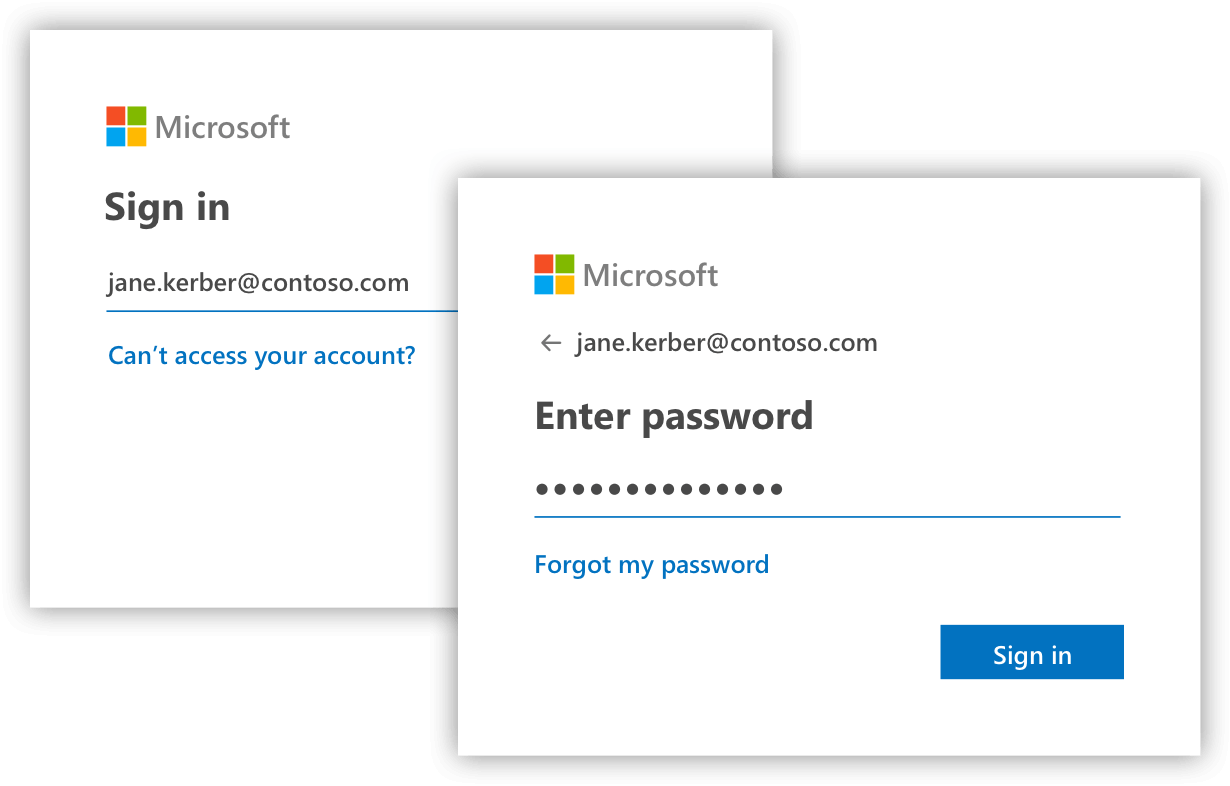Click the Microsoft wordmark in the rear dialog
This screenshot has width=1230, height=786.
click(x=222, y=128)
